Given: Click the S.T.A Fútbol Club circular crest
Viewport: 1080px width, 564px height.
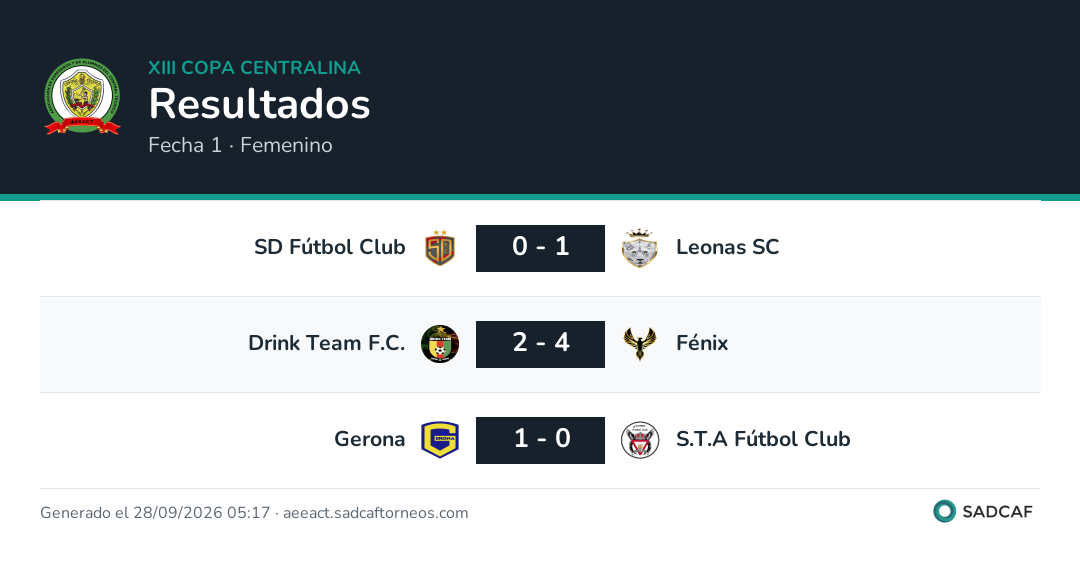Looking at the screenshot, I should pos(640,440).
